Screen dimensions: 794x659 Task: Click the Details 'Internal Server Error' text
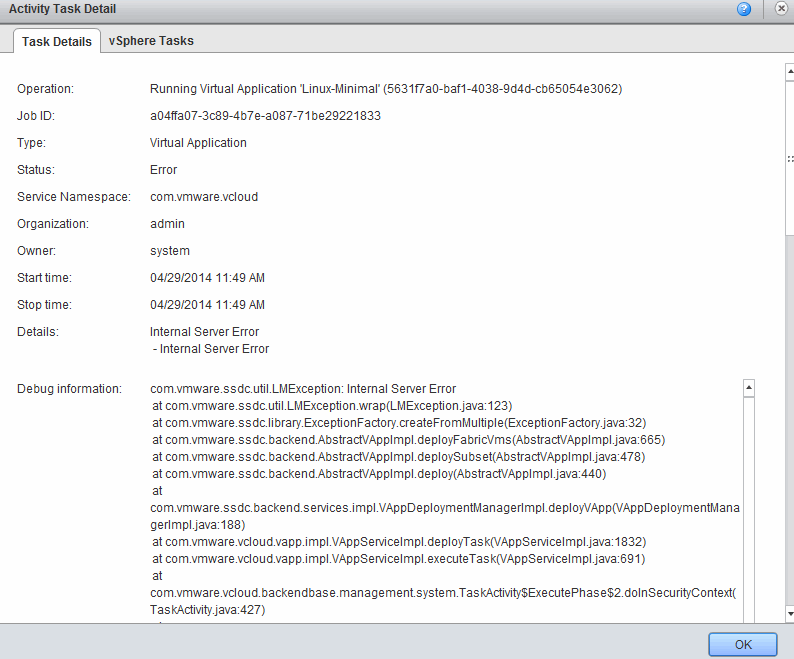click(204, 332)
